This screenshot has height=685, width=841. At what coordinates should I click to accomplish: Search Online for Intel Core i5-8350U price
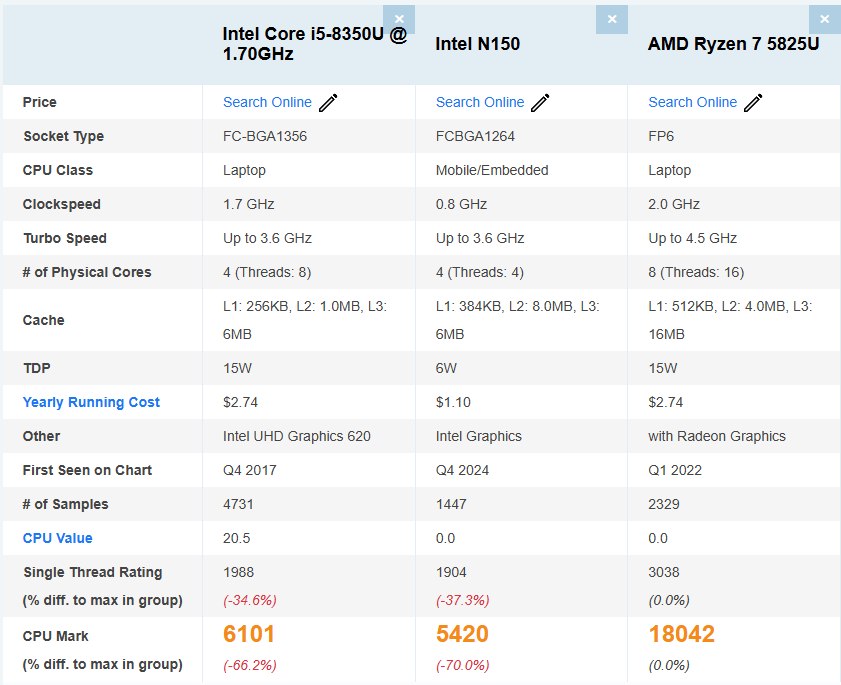coord(267,102)
